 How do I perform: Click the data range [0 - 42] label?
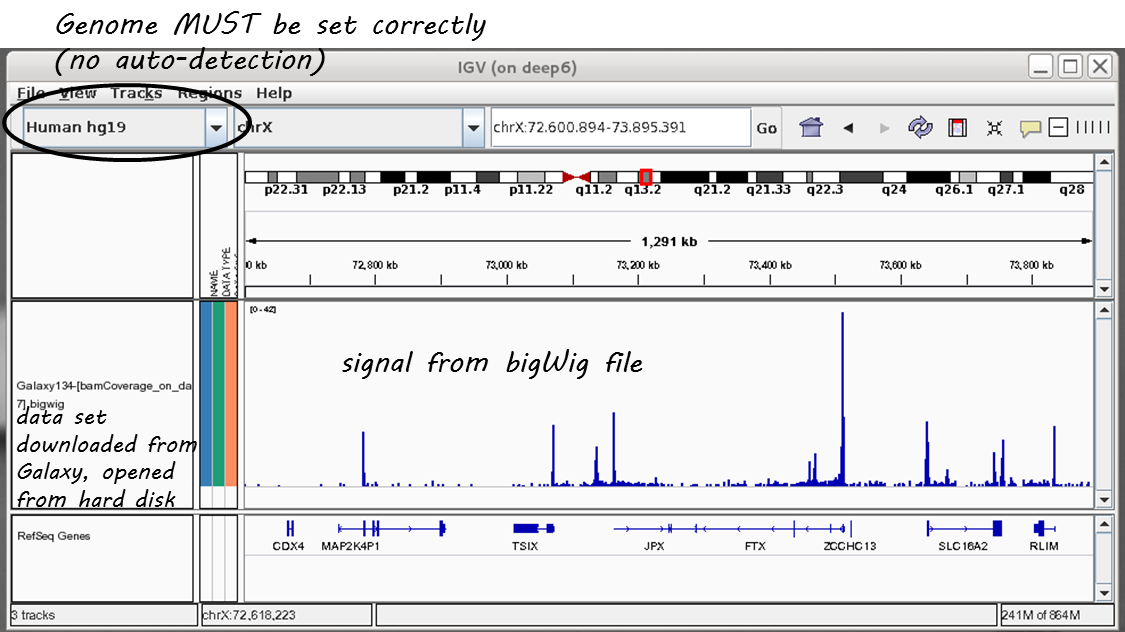pos(263,309)
